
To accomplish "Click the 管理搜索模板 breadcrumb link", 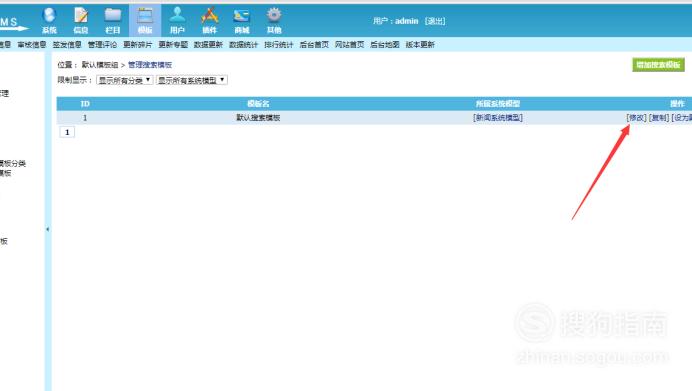I will coord(150,65).
